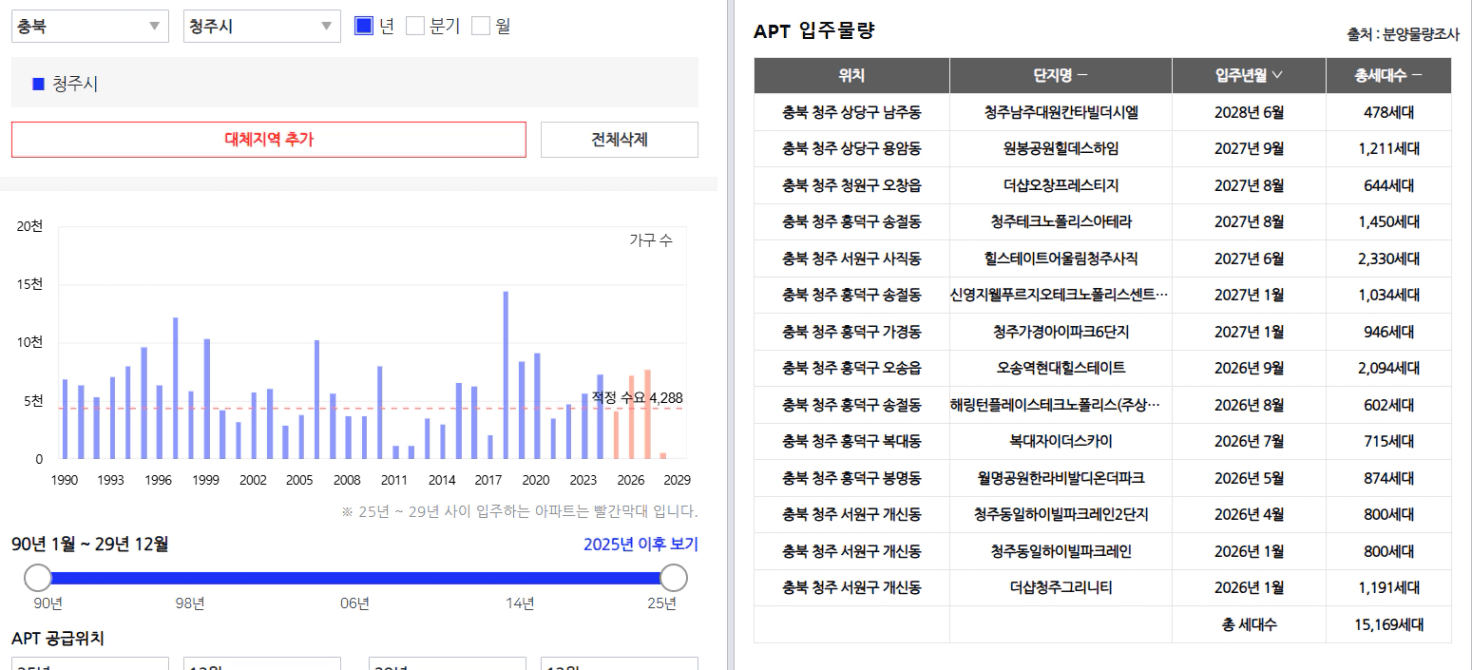The height and width of the screenshot is (670, 1472).
Task: Select the 청주남주대원칸타빌더시엘 row
Action: tap(1102, 113)
